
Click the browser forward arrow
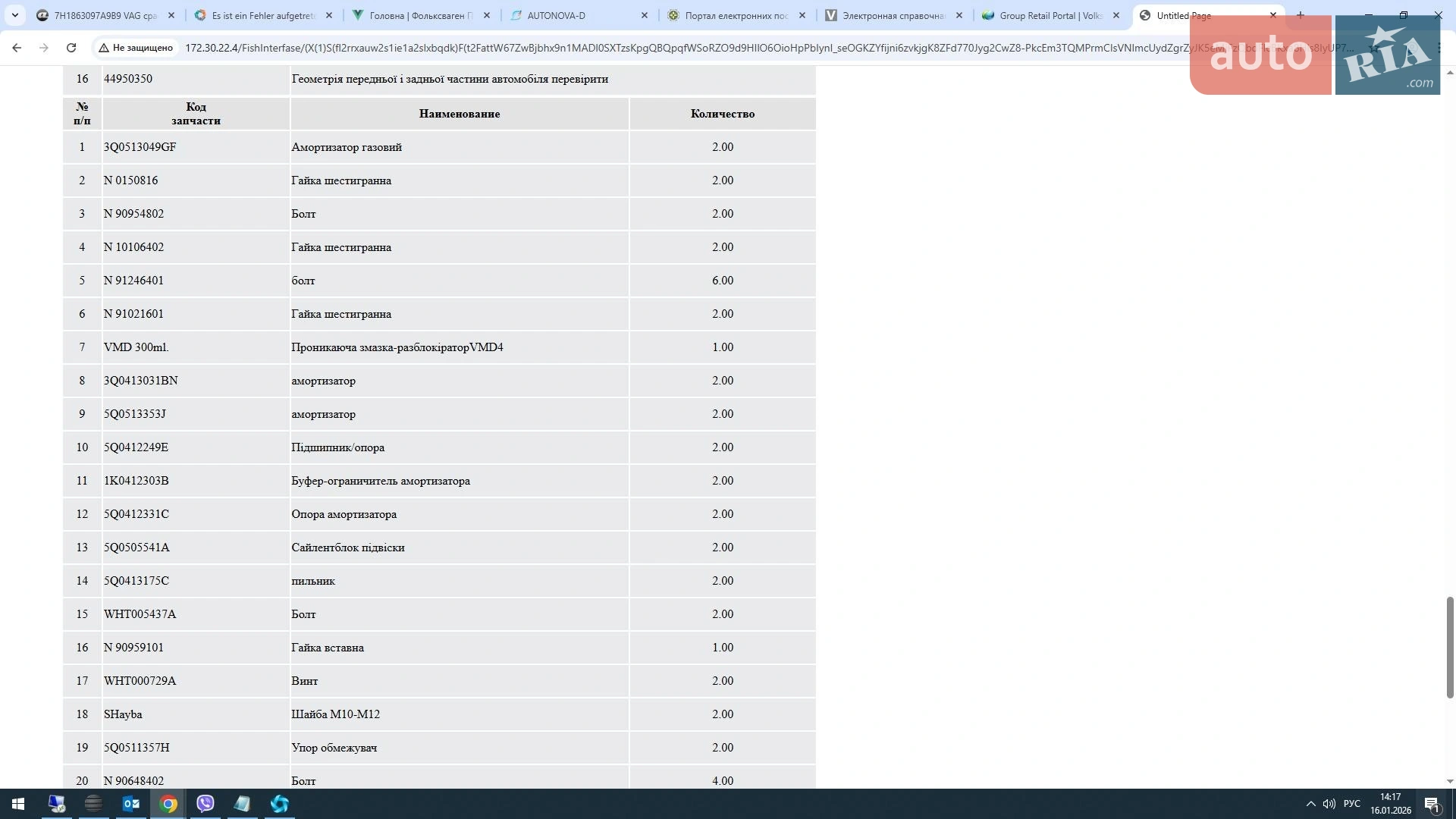(44, 48)
